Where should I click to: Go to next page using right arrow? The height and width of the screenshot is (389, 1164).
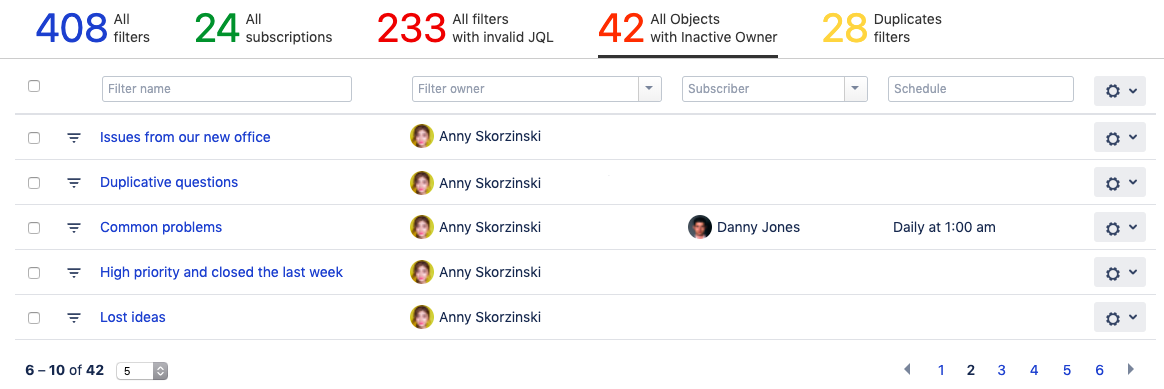pyautogui.click(x=1131, y=370)
